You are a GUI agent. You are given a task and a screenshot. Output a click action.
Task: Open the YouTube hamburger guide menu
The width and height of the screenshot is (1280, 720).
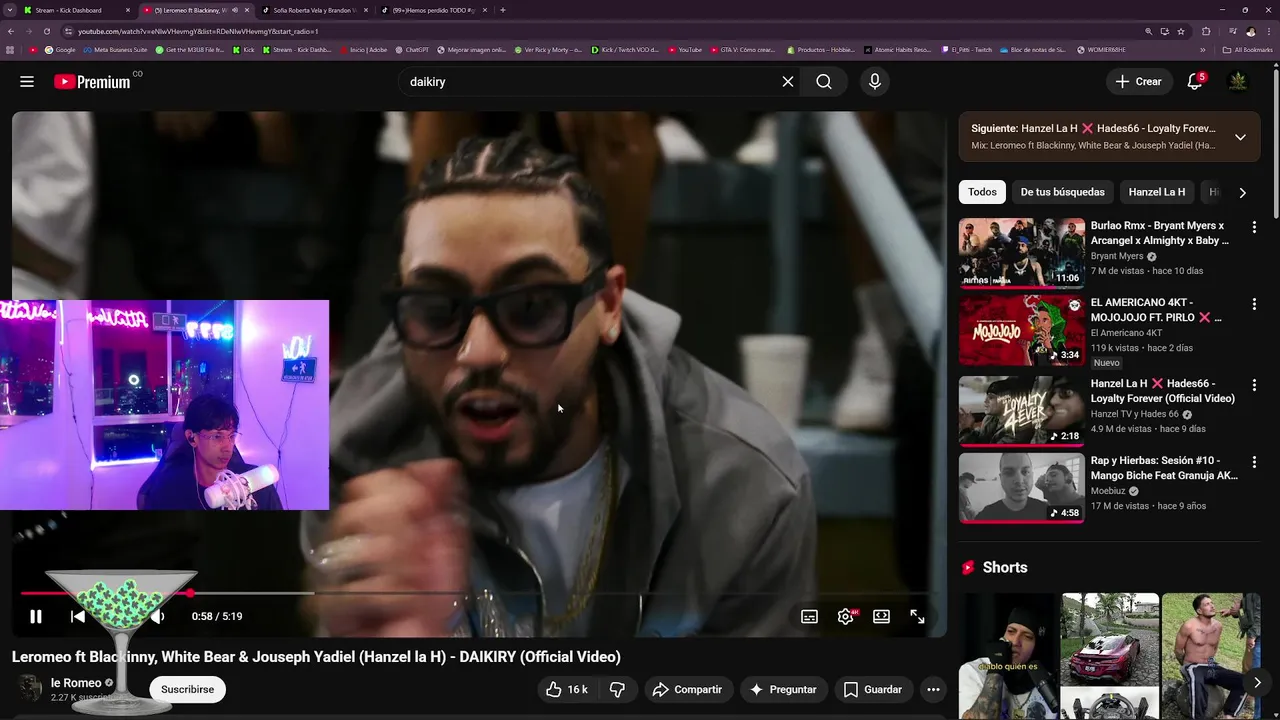(x=27, y=82)
